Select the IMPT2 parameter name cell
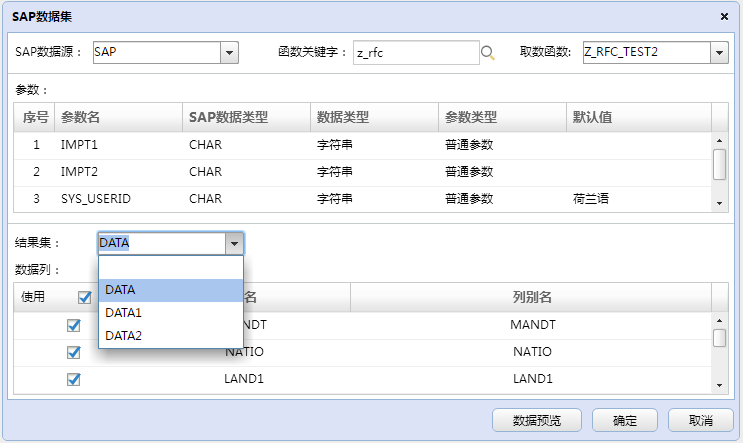 [118, 172]
